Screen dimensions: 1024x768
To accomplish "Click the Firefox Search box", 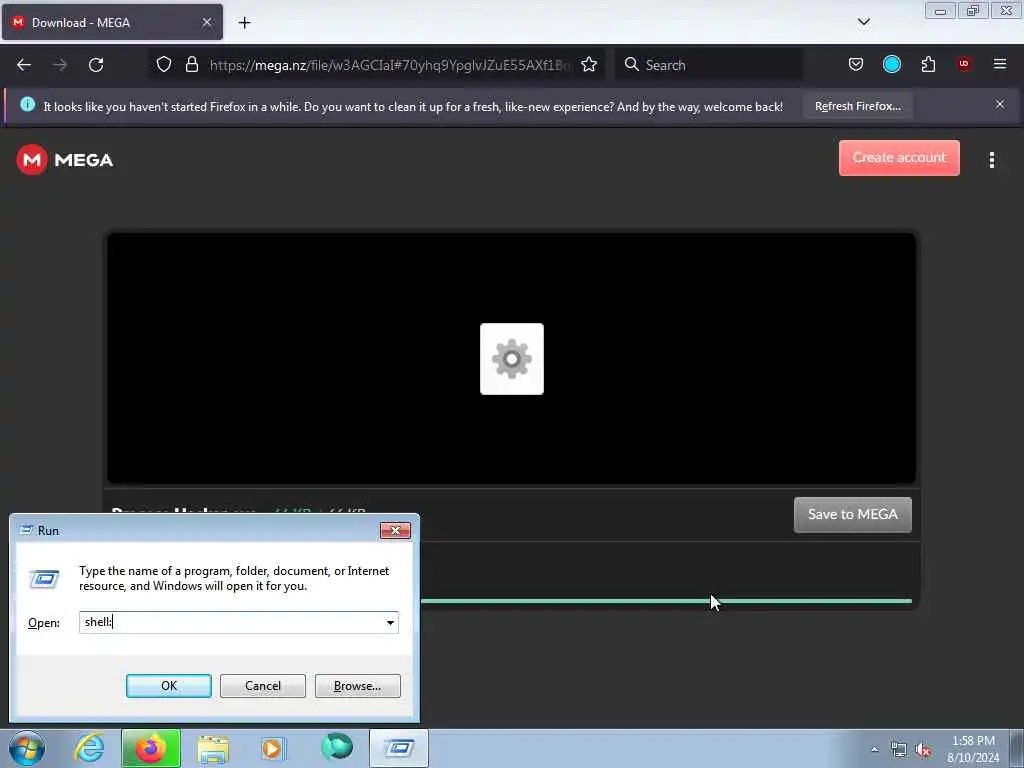I will (x=709, y=65).
